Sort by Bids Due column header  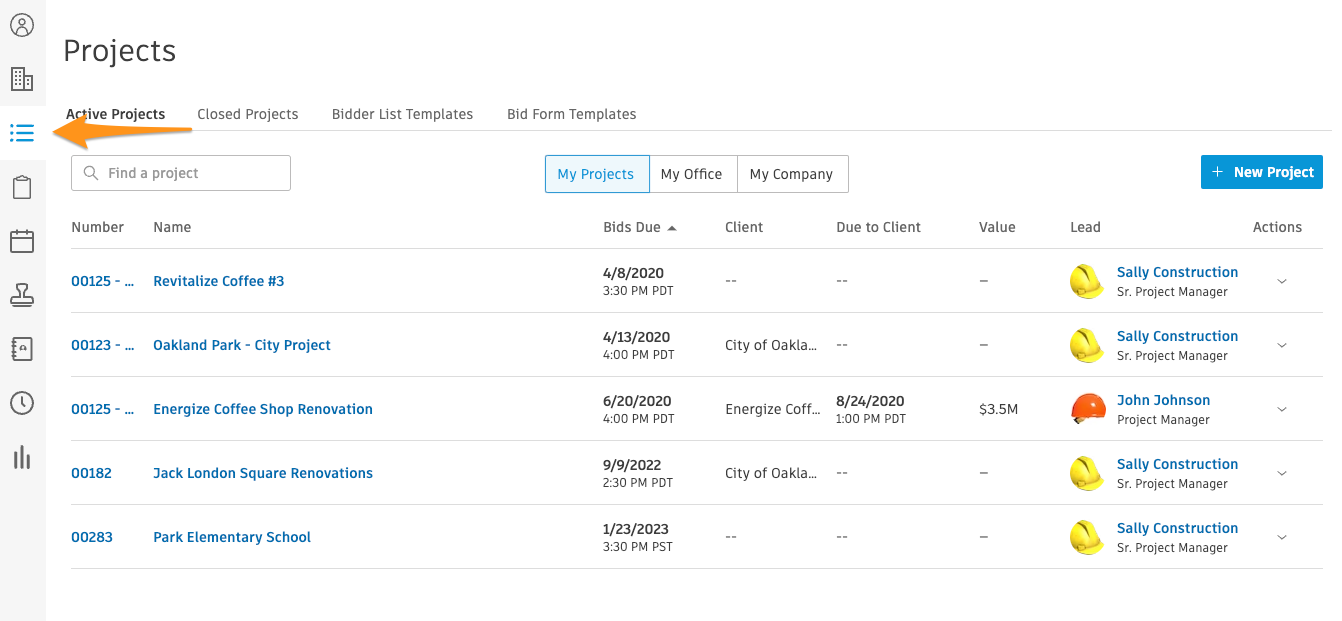tap(632, 227)
